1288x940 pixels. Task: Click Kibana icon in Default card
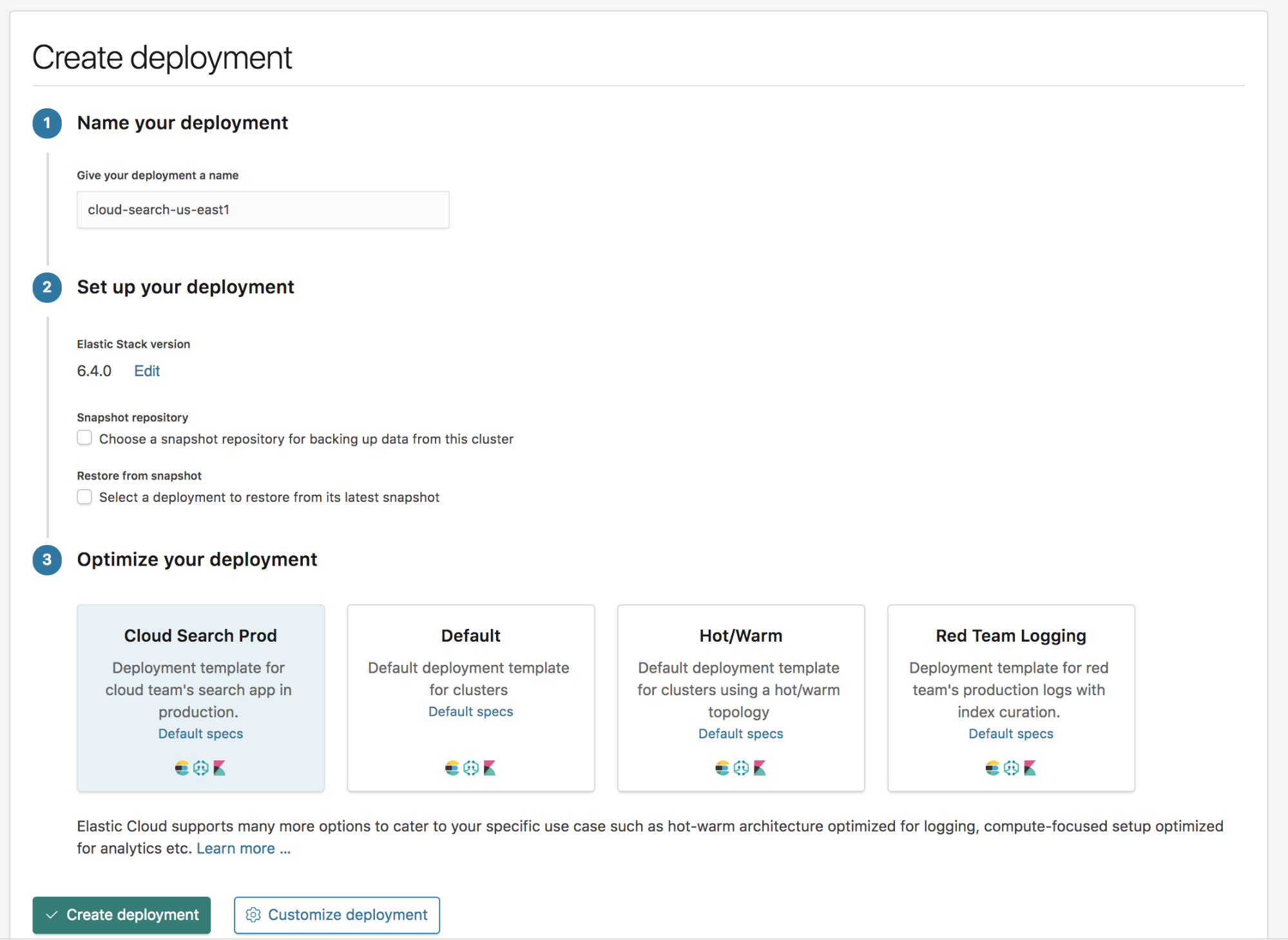click(490, 768)
